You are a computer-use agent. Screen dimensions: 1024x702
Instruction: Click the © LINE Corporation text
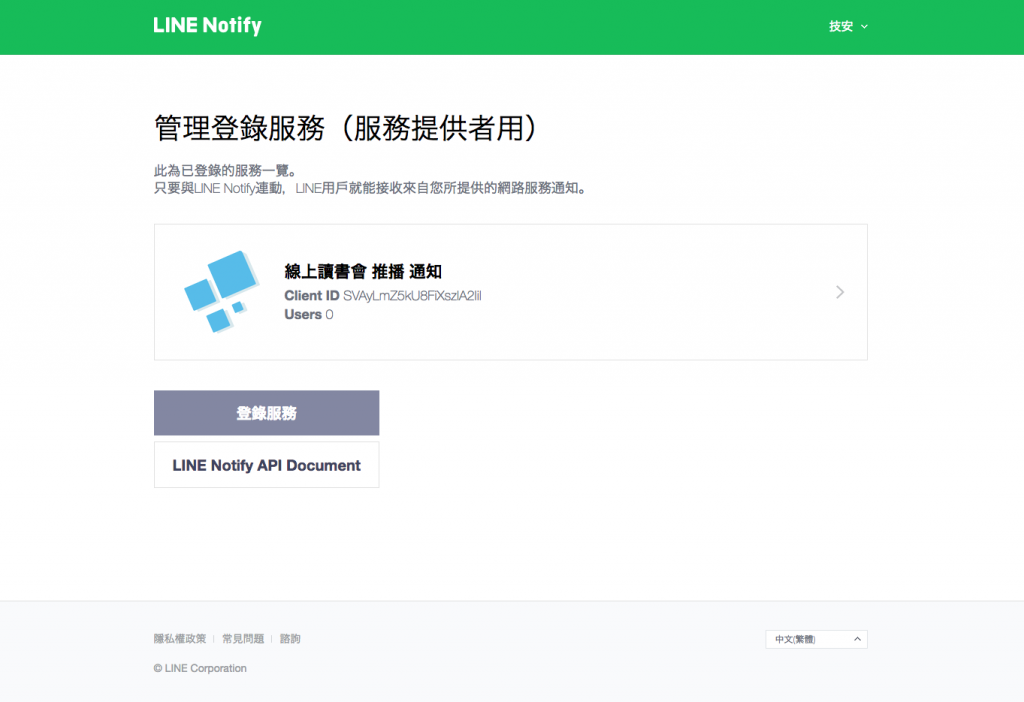click(x=200, y=668)
